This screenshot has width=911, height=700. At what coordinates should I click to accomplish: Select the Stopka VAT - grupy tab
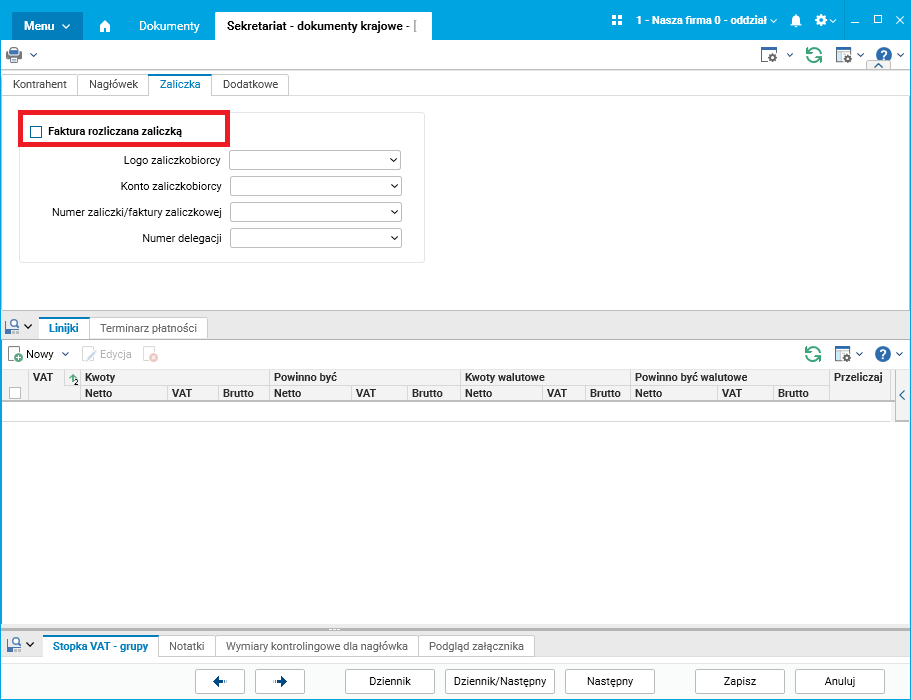click(101, 646)
